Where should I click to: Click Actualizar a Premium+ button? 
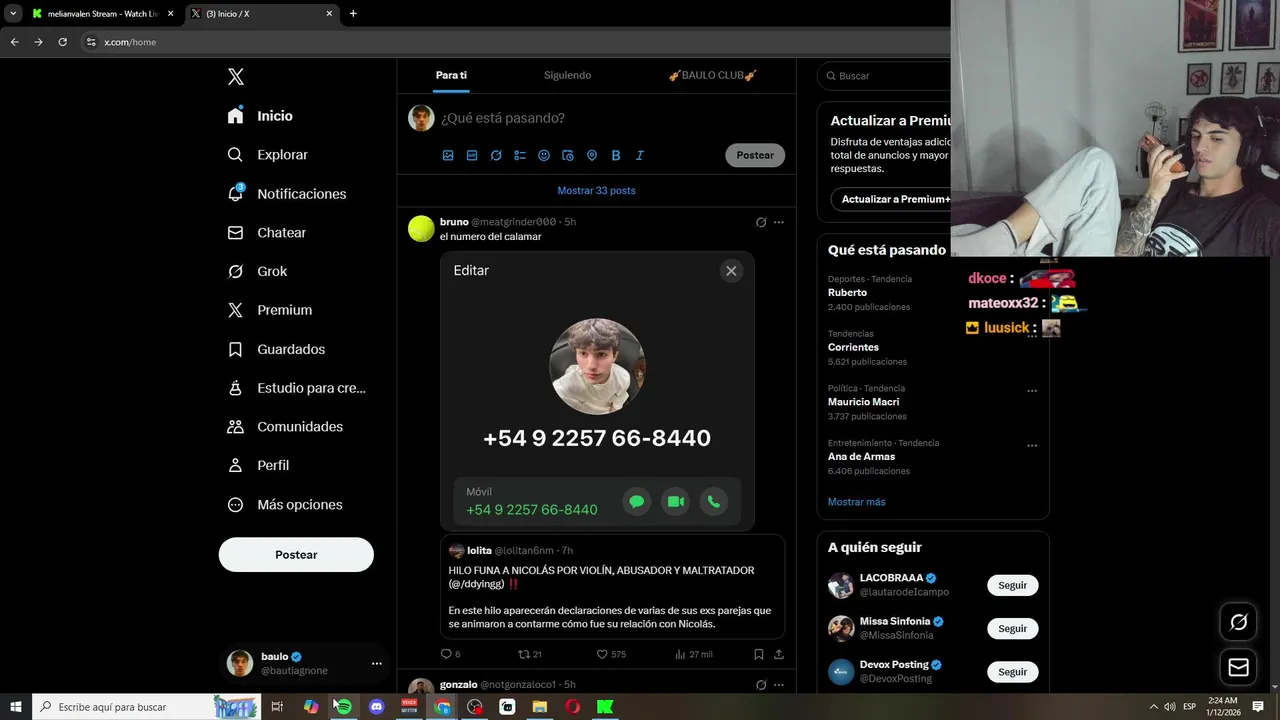point(890,199)
